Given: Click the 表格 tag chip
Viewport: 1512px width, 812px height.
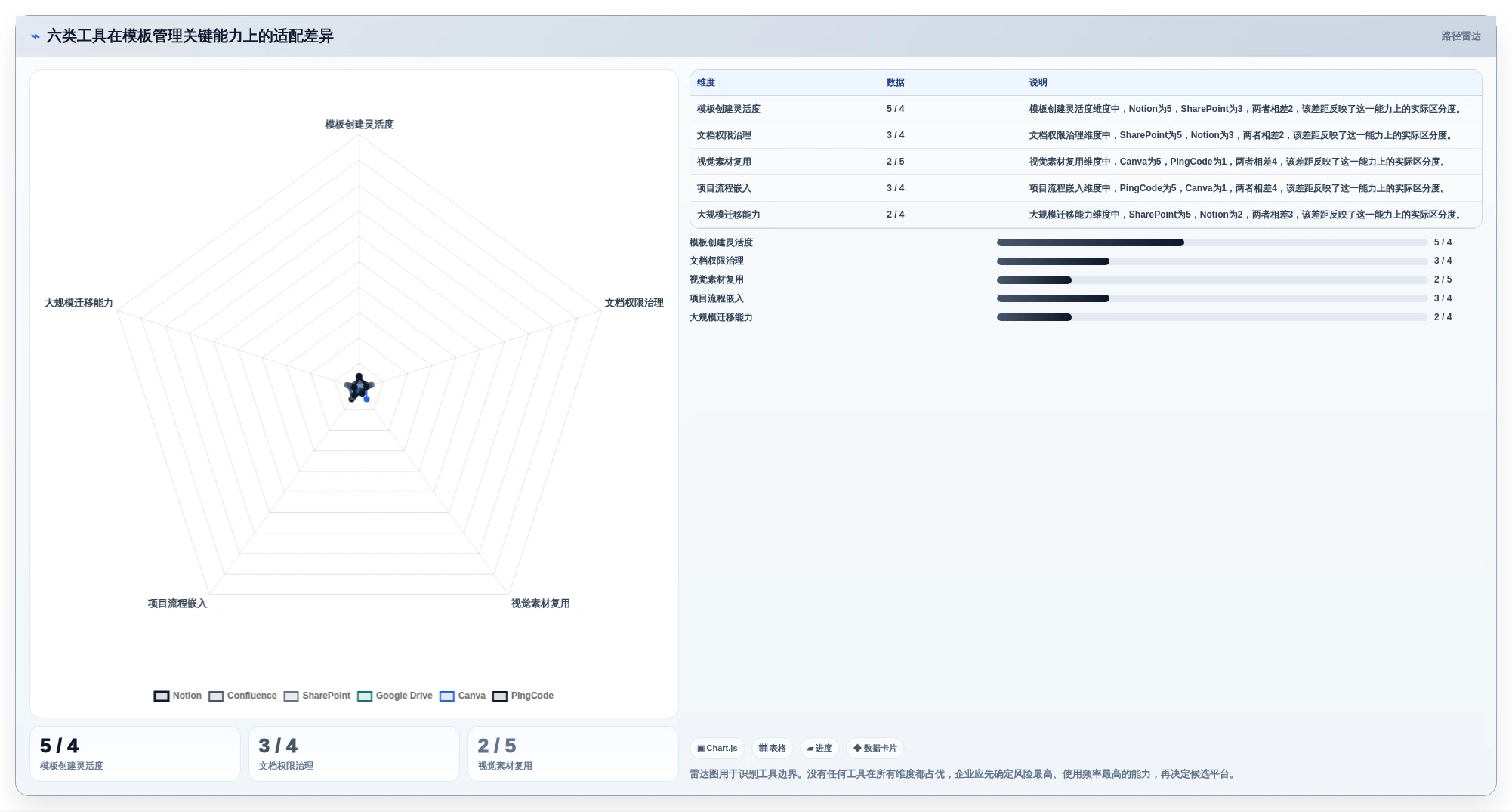Looking at the screenshot, I should pyautogui.click(x=773, y=749).
